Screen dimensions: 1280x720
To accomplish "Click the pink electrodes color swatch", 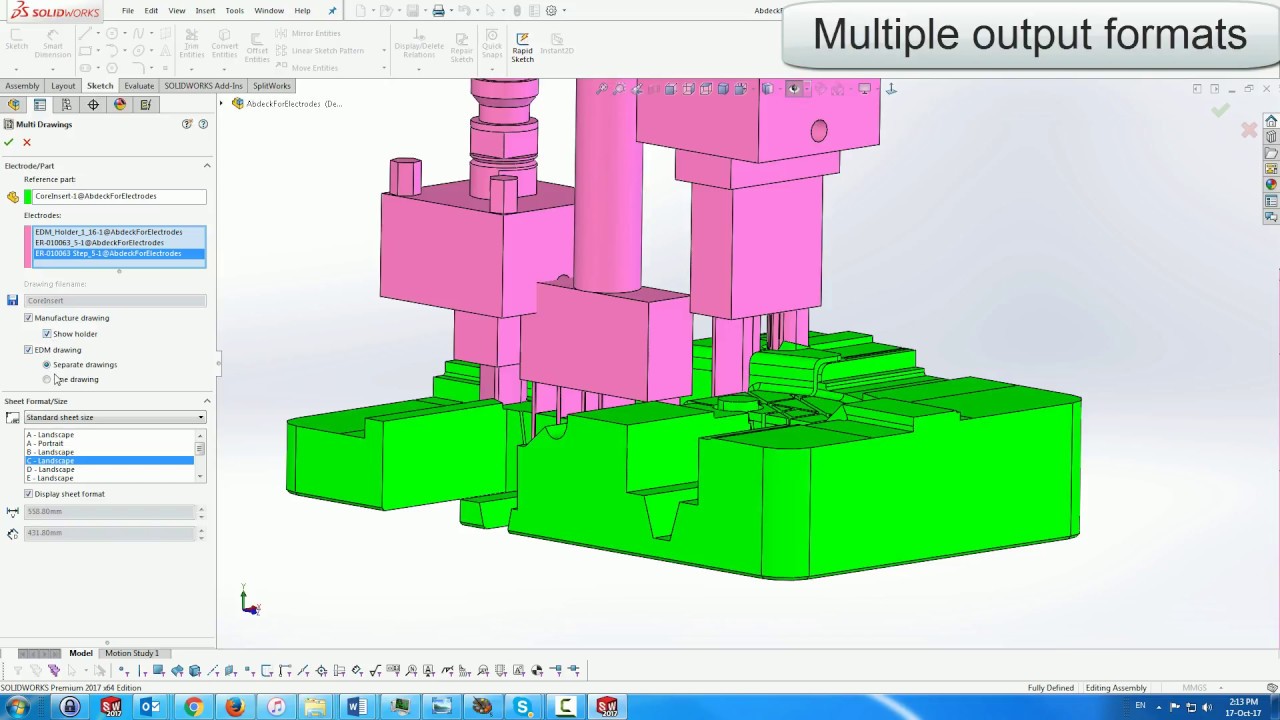I will 28,247.
